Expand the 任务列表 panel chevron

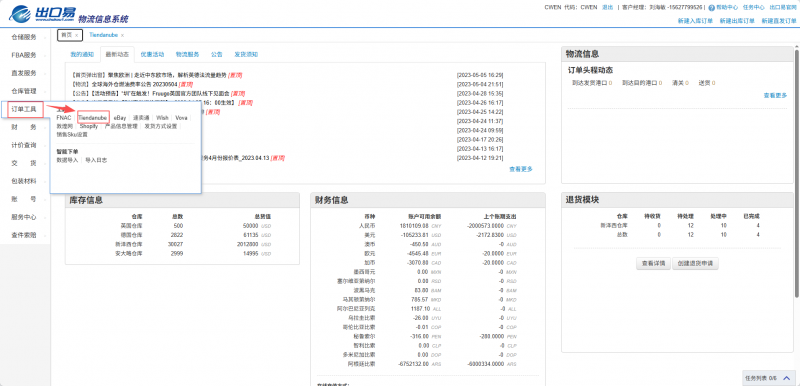click(786, 378)
